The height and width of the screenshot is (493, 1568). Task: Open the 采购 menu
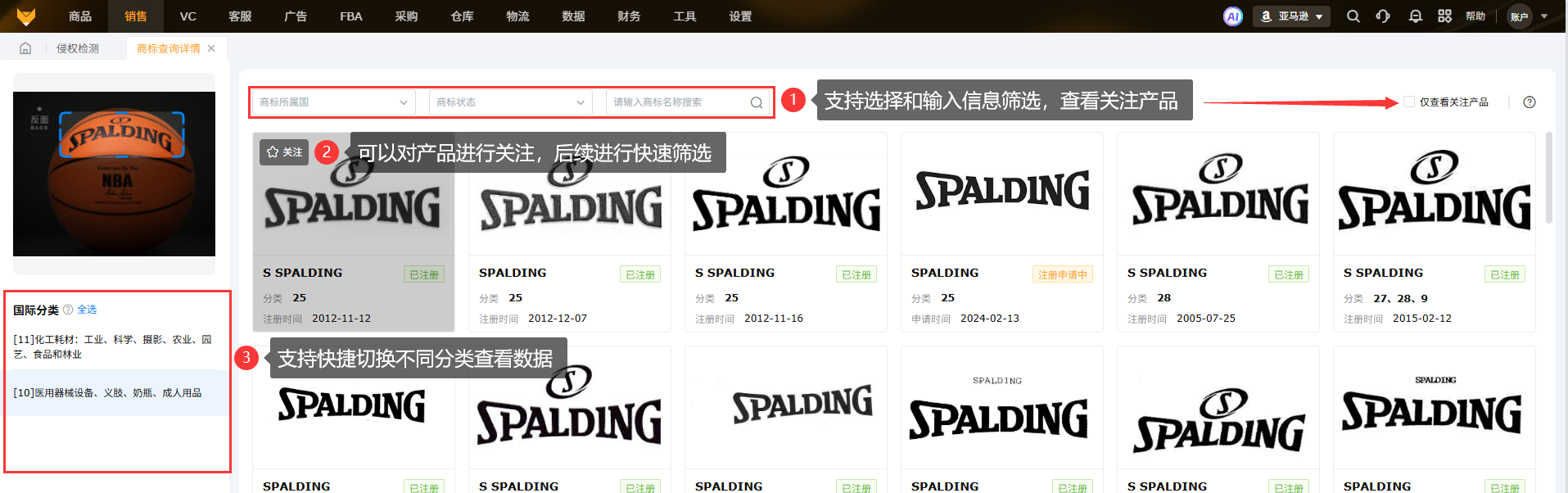(x=406, y=16)
